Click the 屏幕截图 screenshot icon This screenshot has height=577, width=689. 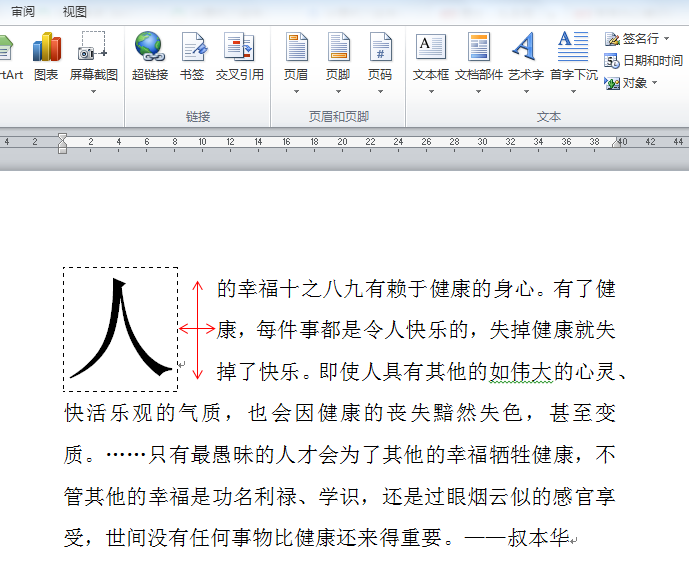(x=93, y=46)
